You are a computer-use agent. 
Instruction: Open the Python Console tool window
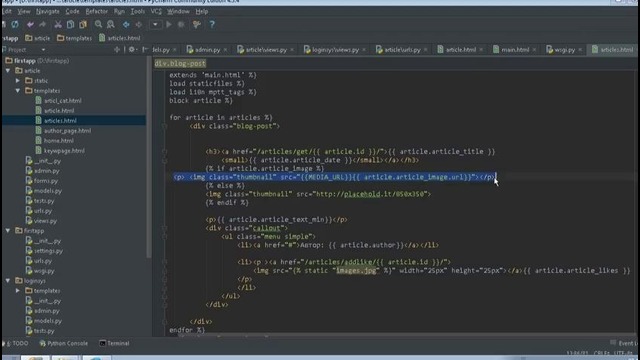(x=64, y=344)
